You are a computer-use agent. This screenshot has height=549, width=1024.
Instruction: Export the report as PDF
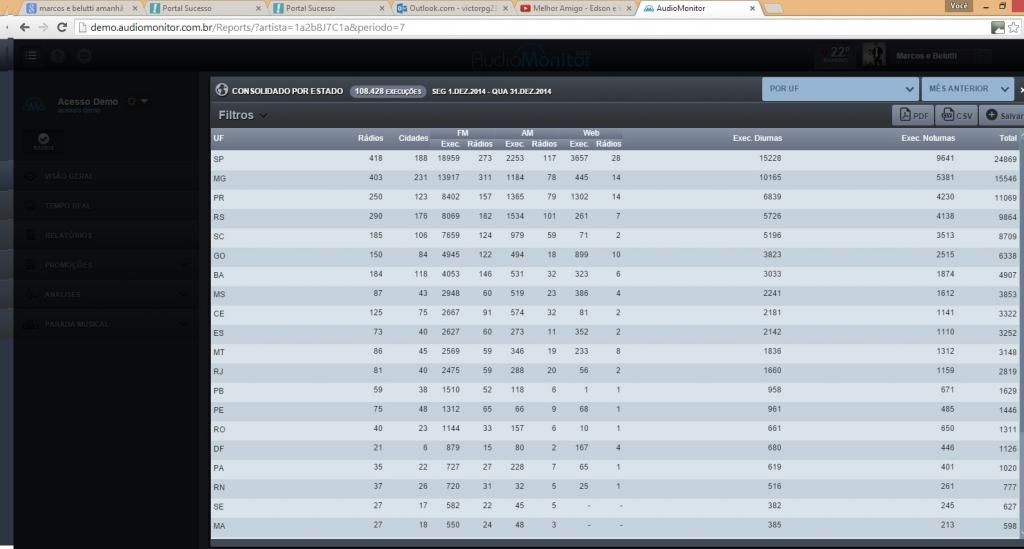point(912,116)
